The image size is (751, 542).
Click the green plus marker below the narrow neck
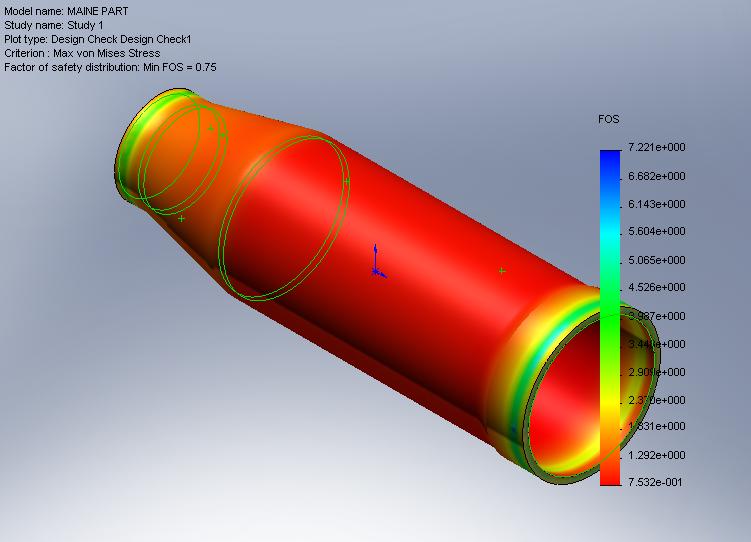point(181,218)
